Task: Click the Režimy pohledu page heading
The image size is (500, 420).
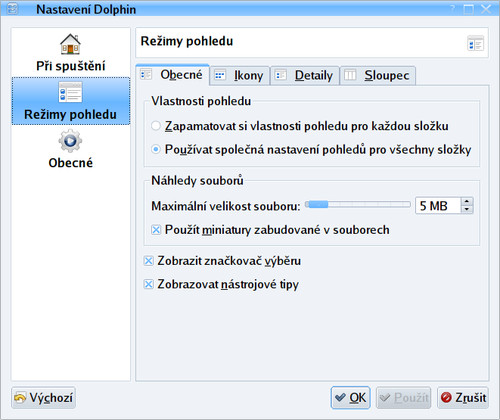Action: pyautogui.click(x=187, y=41)
